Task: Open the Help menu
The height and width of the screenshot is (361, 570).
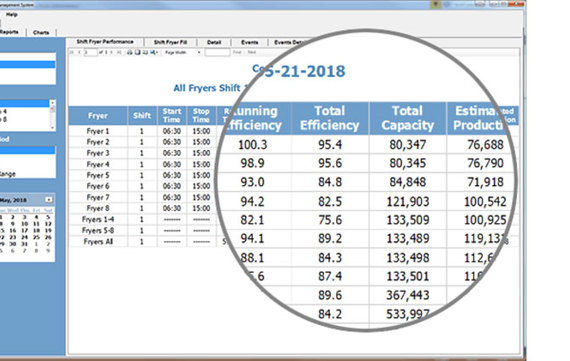Action: [x=12, y=15]
